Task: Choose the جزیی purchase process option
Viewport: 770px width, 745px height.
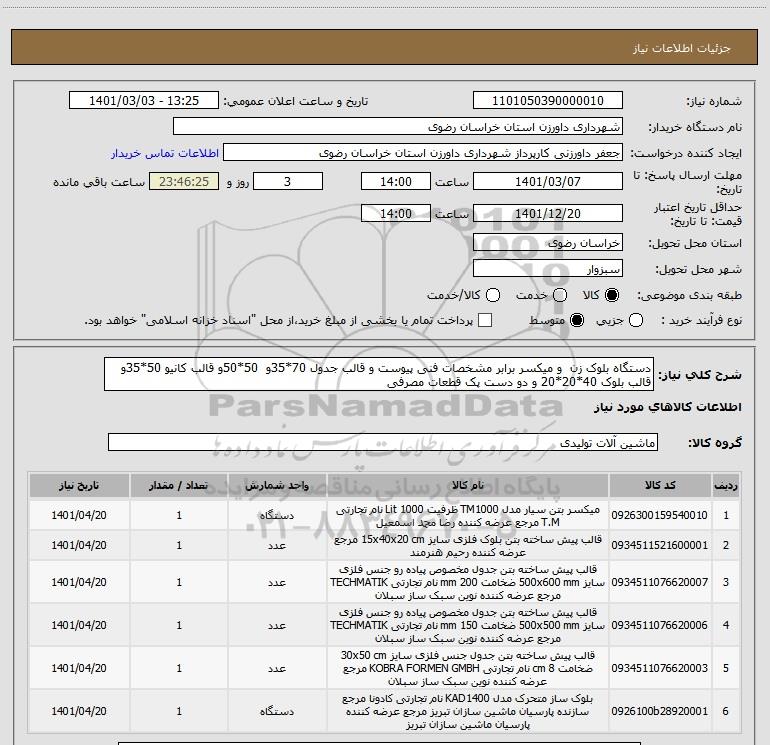Action: 636,321
